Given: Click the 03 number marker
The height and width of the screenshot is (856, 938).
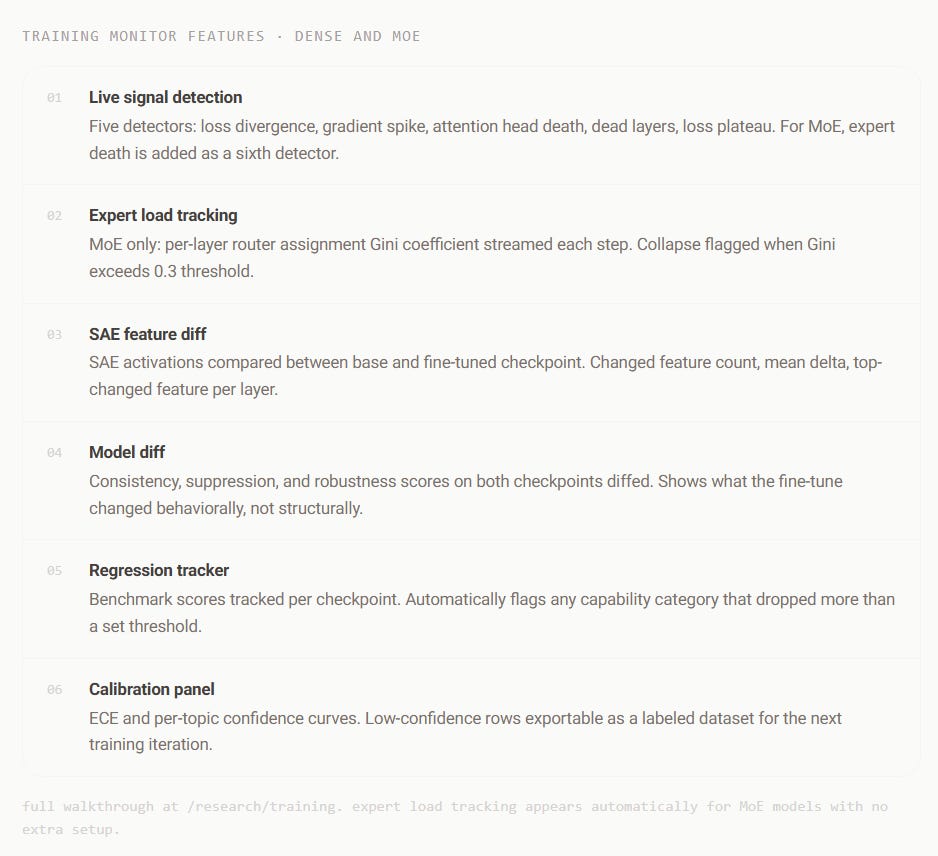Looking at the screenshot, I should [x=54, y=334].
